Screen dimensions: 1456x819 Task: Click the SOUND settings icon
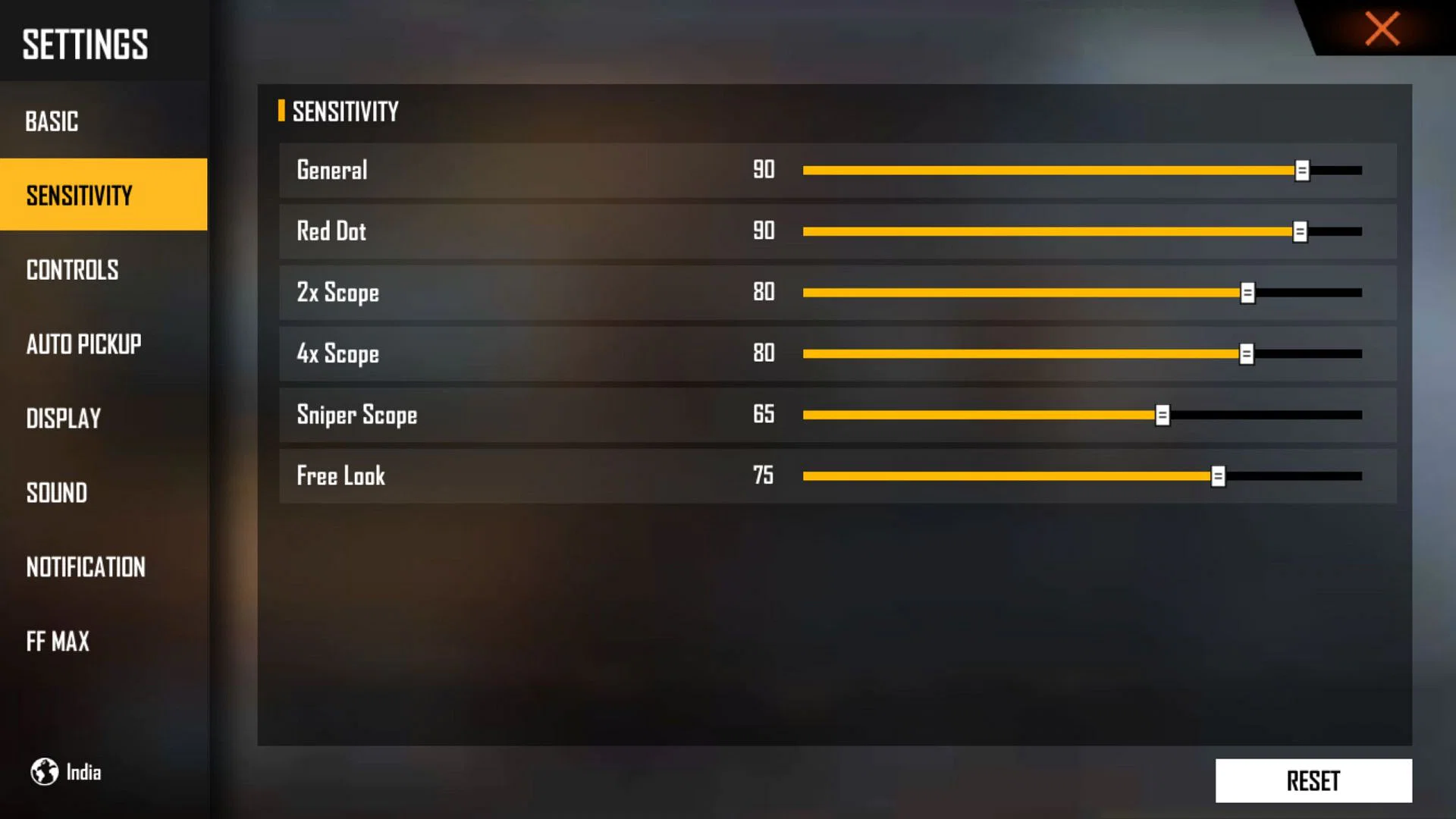tap(58, 493)
